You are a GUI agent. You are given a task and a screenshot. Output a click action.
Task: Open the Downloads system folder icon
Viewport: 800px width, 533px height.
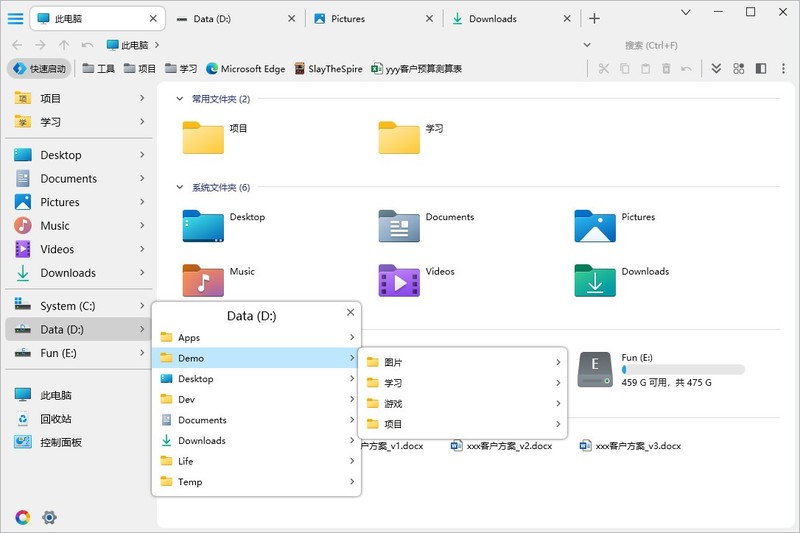595,280
